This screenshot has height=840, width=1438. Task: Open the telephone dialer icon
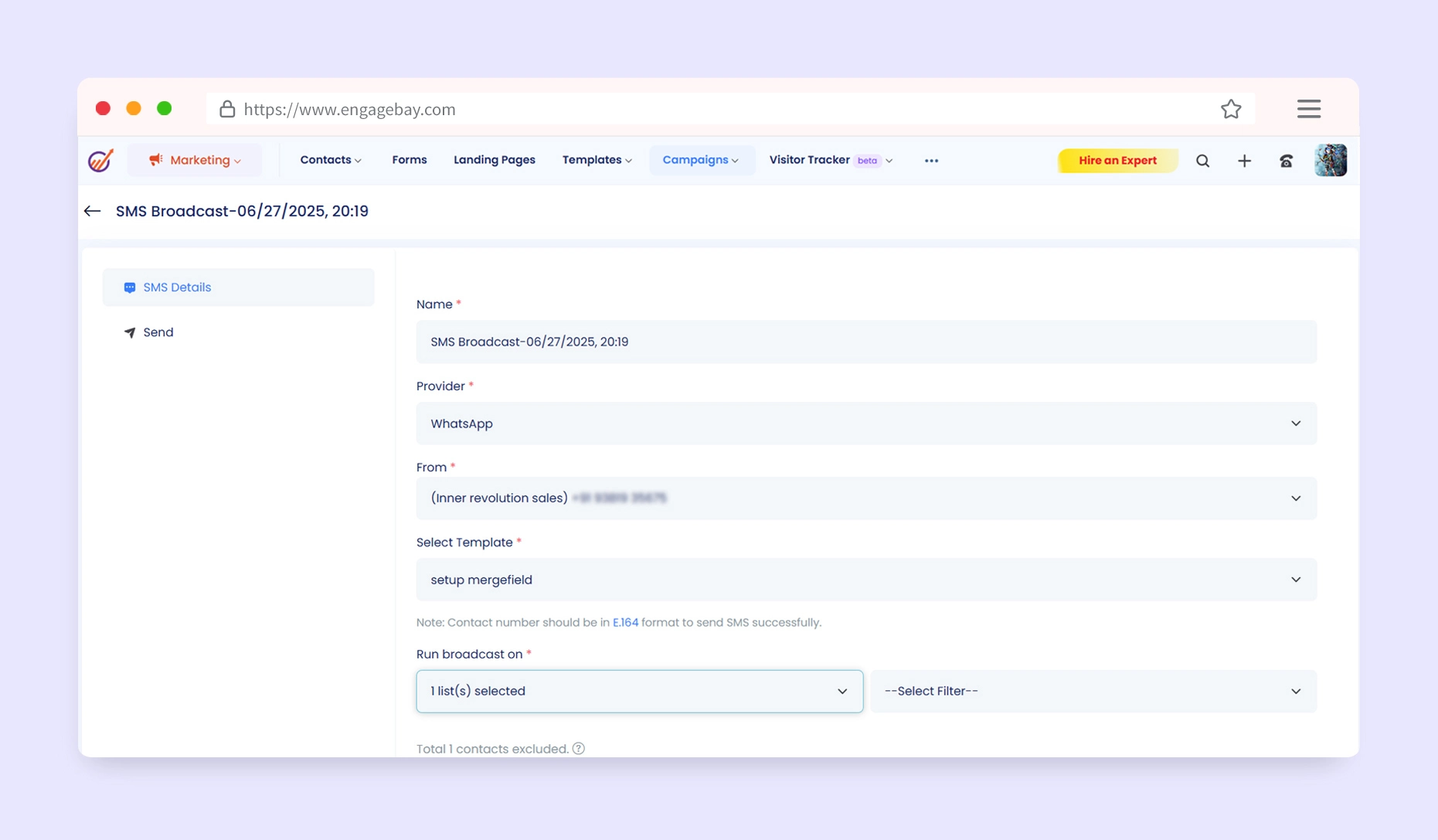click(1286, 161)
